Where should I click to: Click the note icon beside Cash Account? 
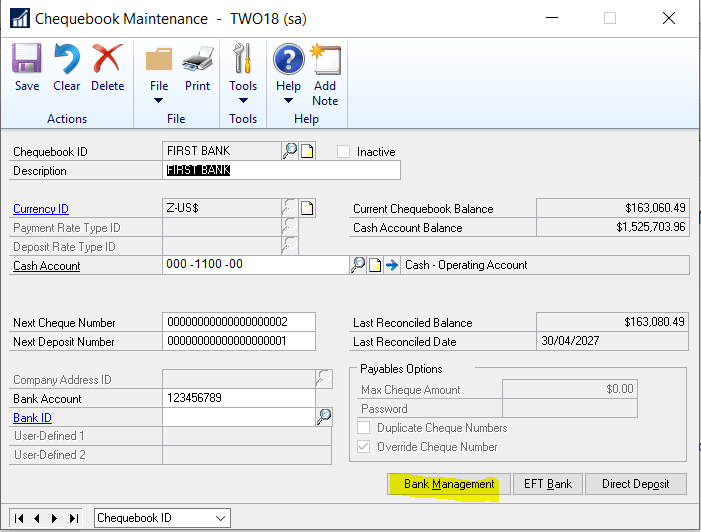click(x=375, y=266)
